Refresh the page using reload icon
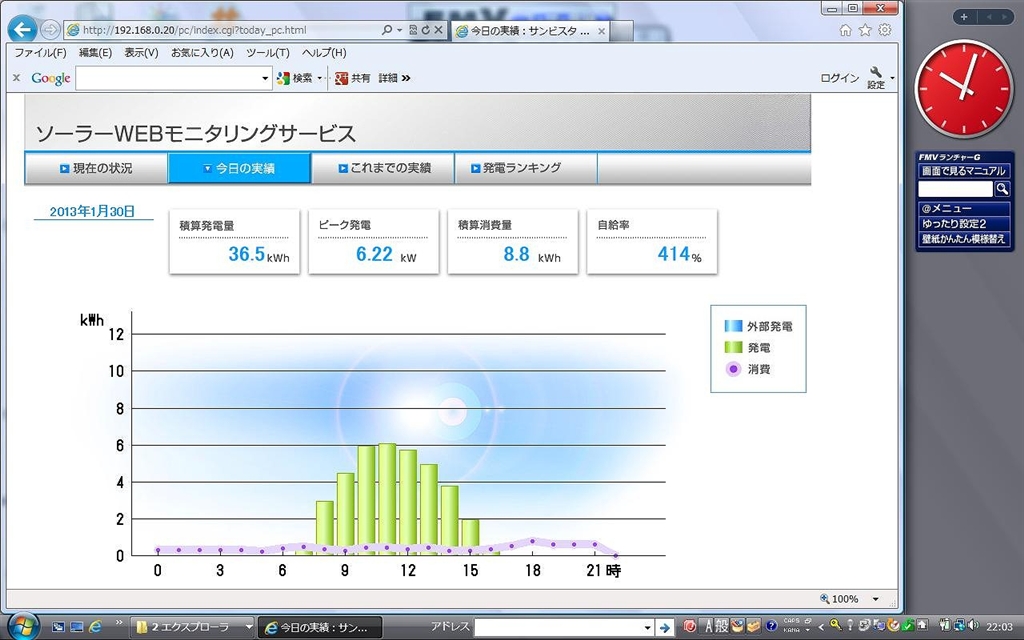Screen dimensions: 1024x640 [426, 29]
